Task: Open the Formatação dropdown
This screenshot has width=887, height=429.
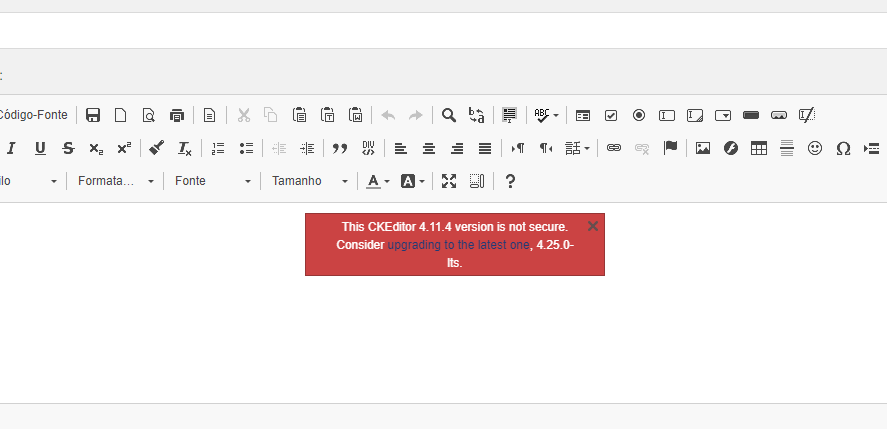Action: point(116,181)
